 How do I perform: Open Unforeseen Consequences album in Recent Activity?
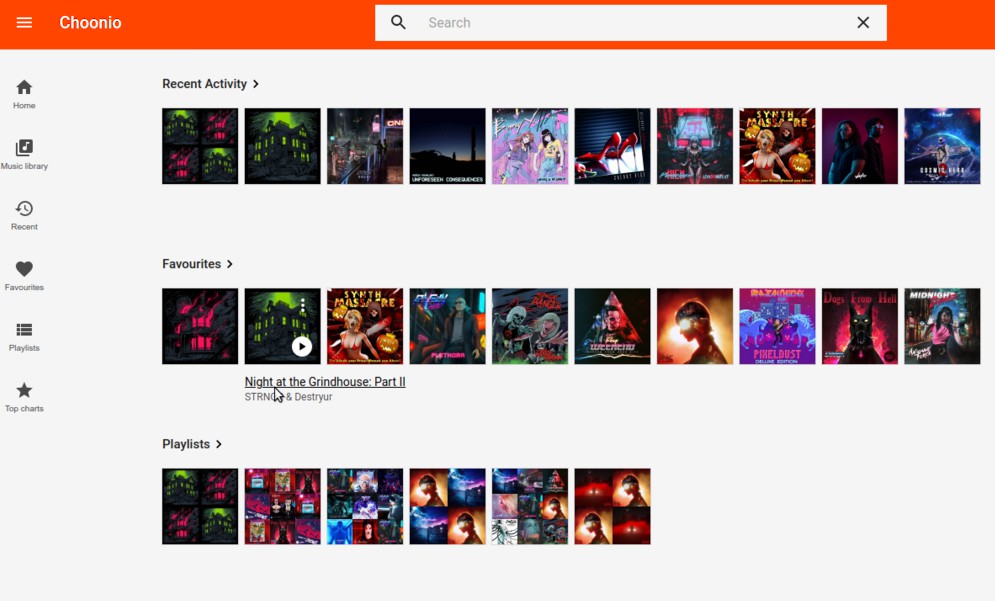pyautogui.click(x=447, y=146)
